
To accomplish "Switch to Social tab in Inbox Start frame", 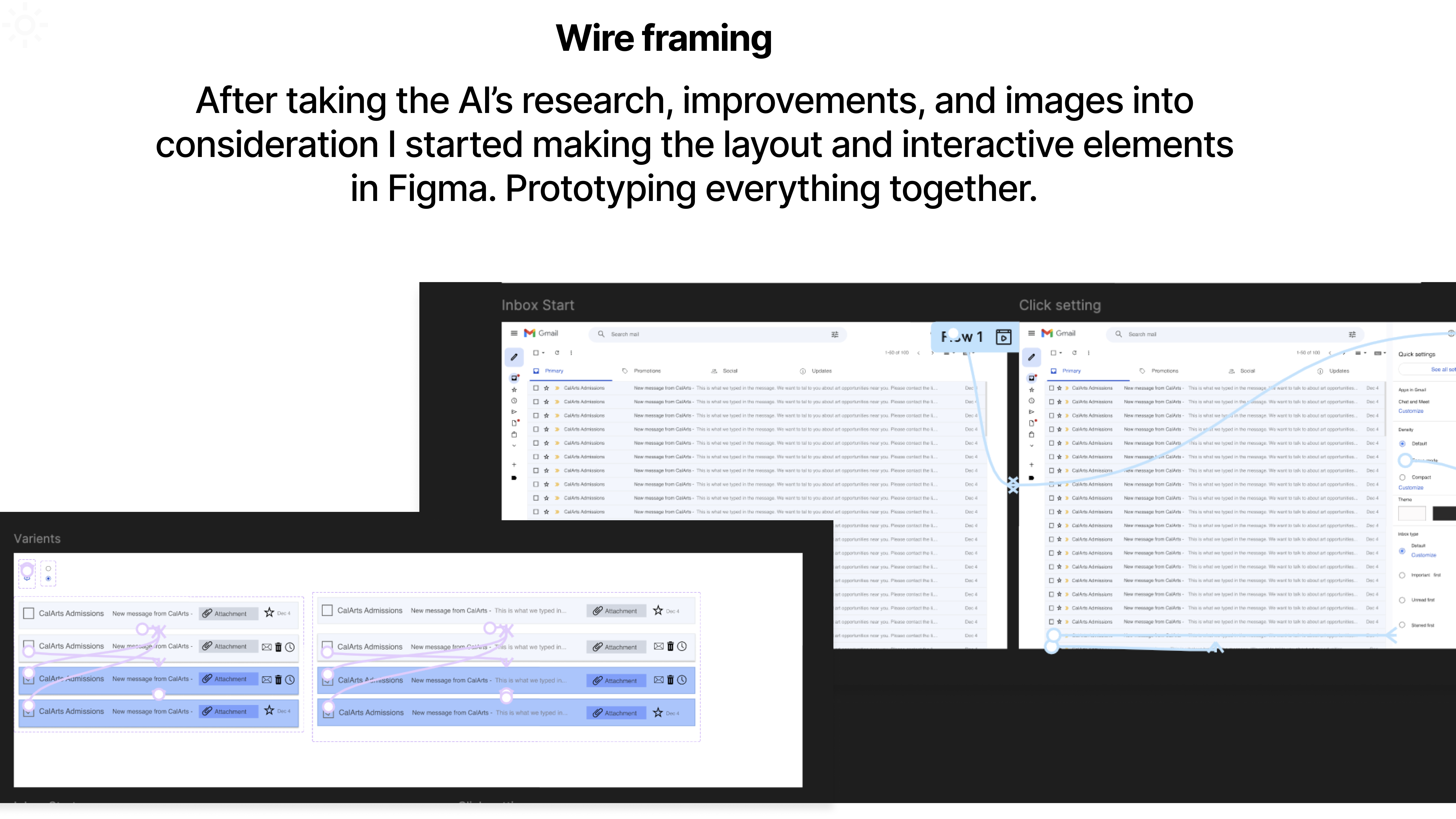I will pos(725,371).
